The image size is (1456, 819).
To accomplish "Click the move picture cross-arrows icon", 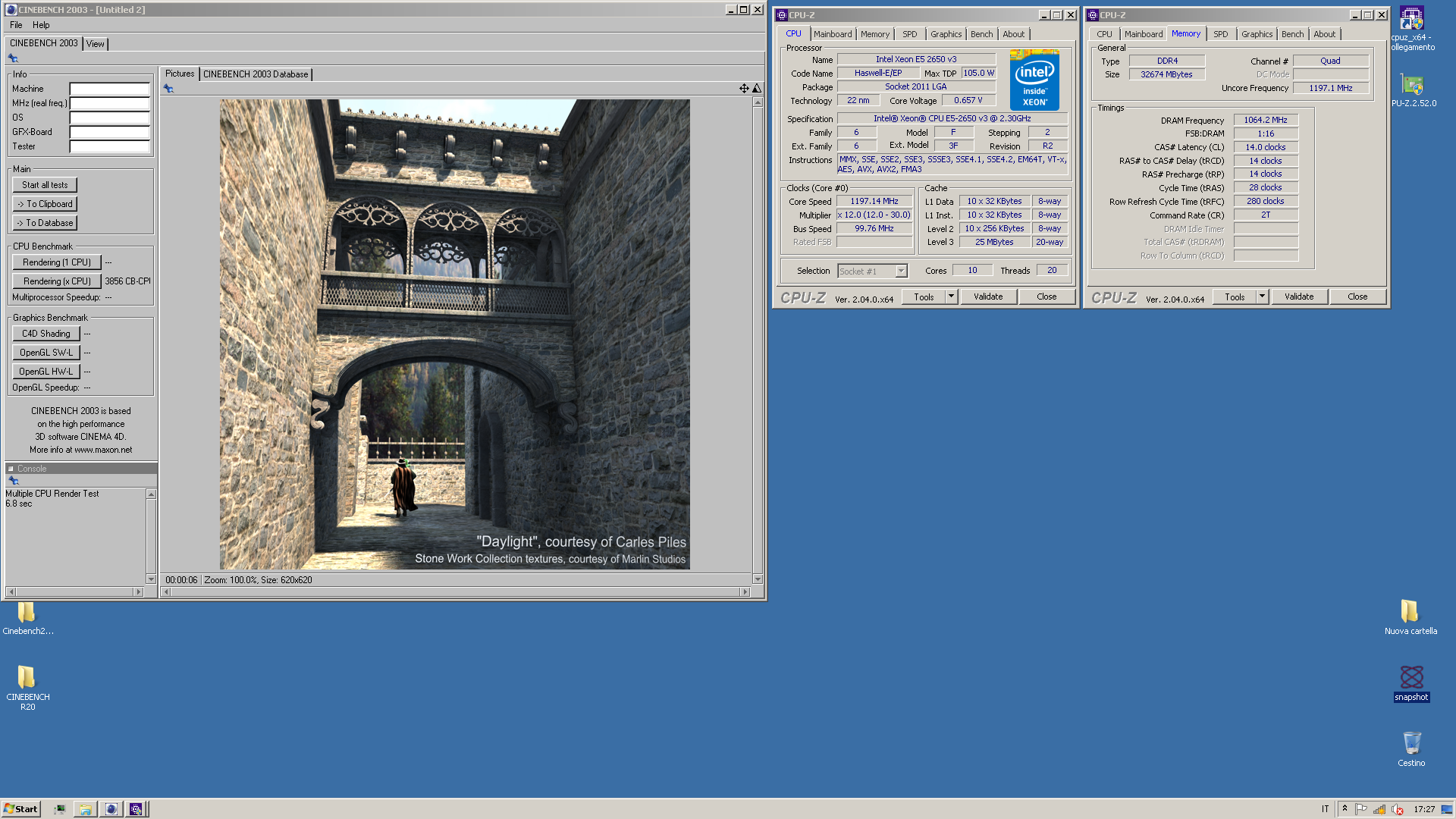I will (744, 89).
